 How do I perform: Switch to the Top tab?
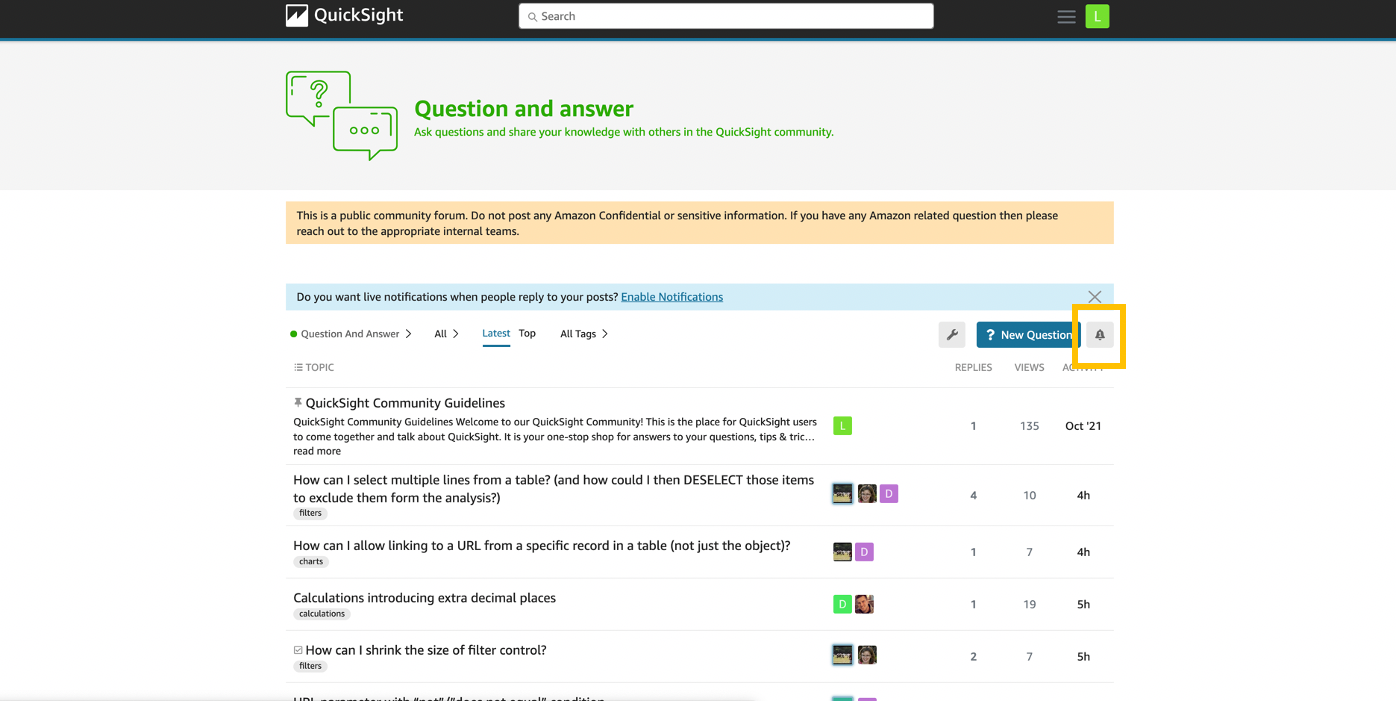[x=527, y=333]
